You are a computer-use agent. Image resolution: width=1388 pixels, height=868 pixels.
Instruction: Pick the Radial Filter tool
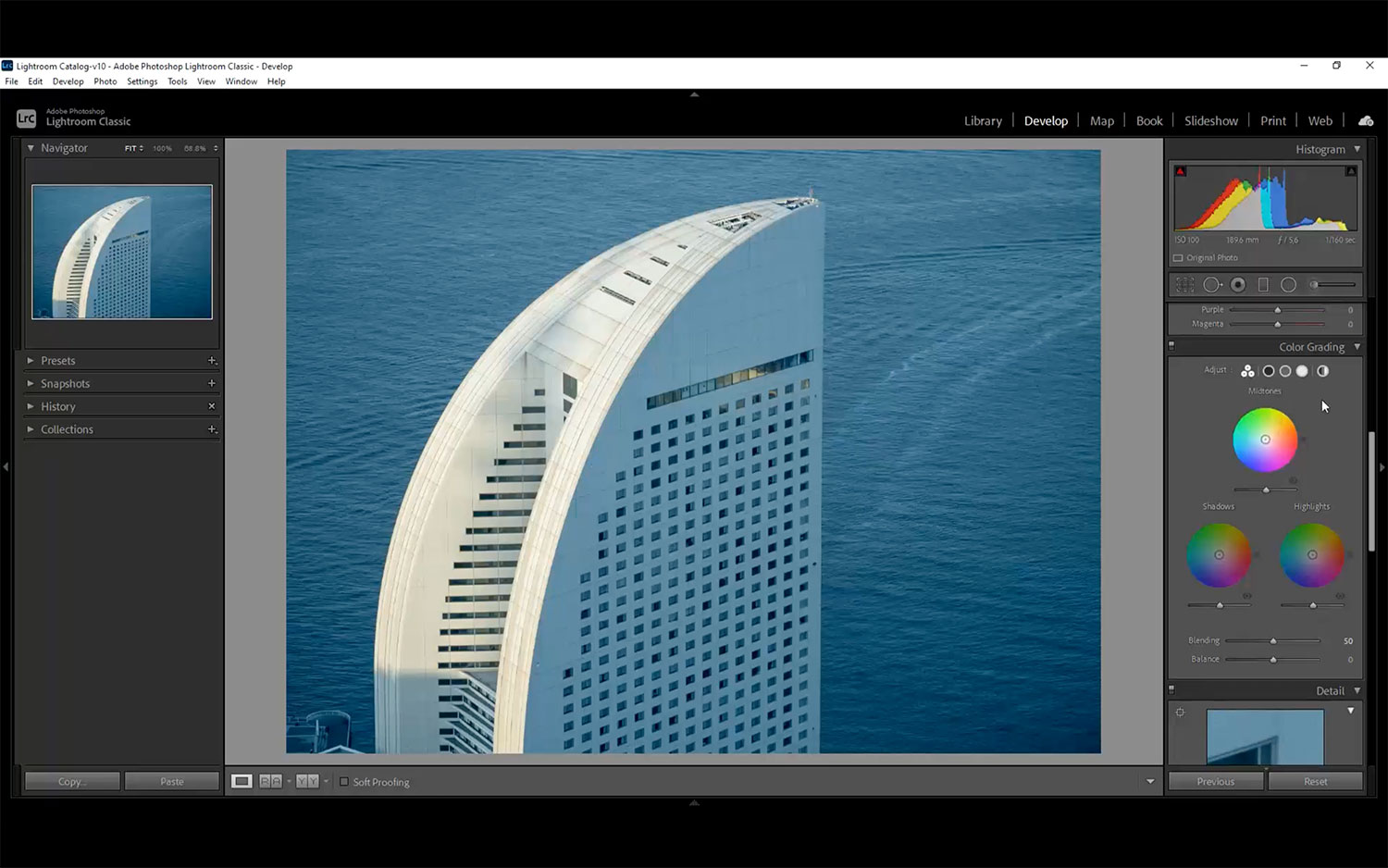point(1288,285)
